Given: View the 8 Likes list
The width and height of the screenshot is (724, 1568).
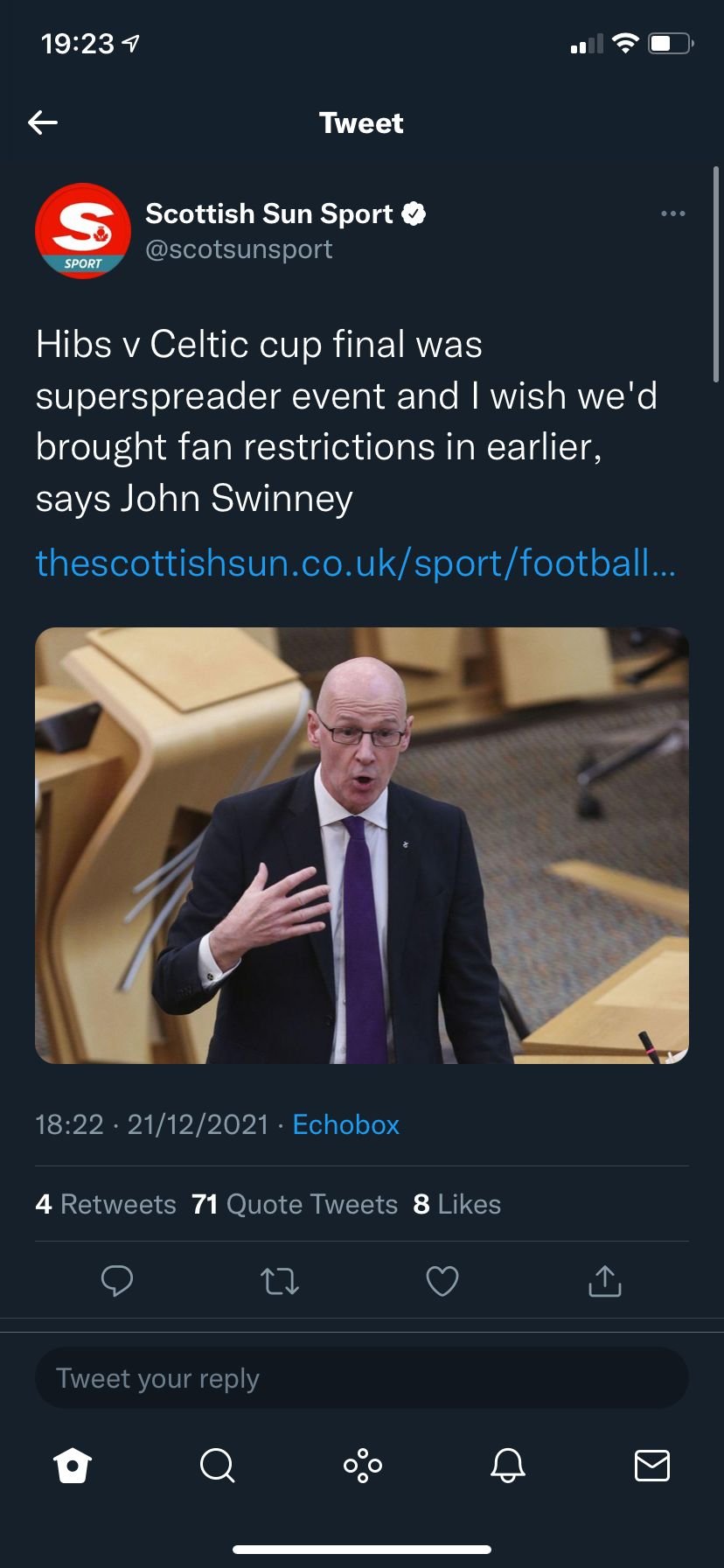Looking at the screenshot, I should coord(456,1204).
